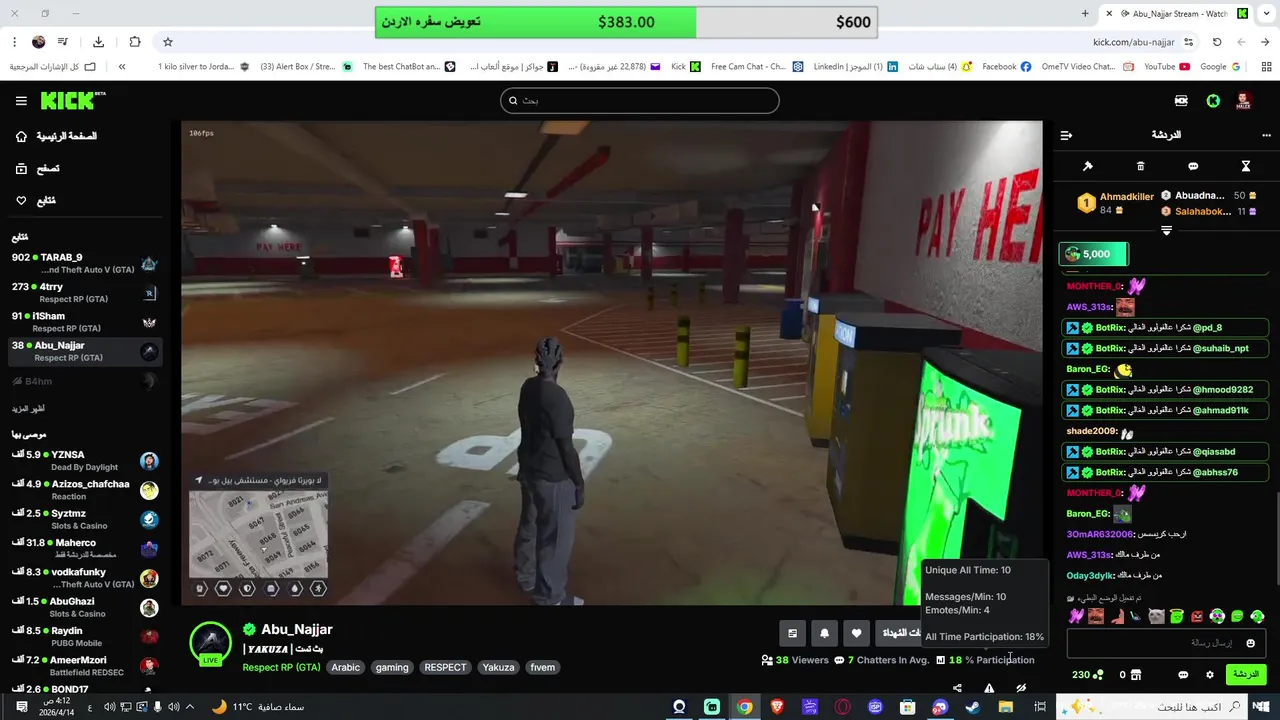Open the Kick hamburger menu
Image resolution: width=1280 pixels, height=720 pixels.
tap(21, 101)
